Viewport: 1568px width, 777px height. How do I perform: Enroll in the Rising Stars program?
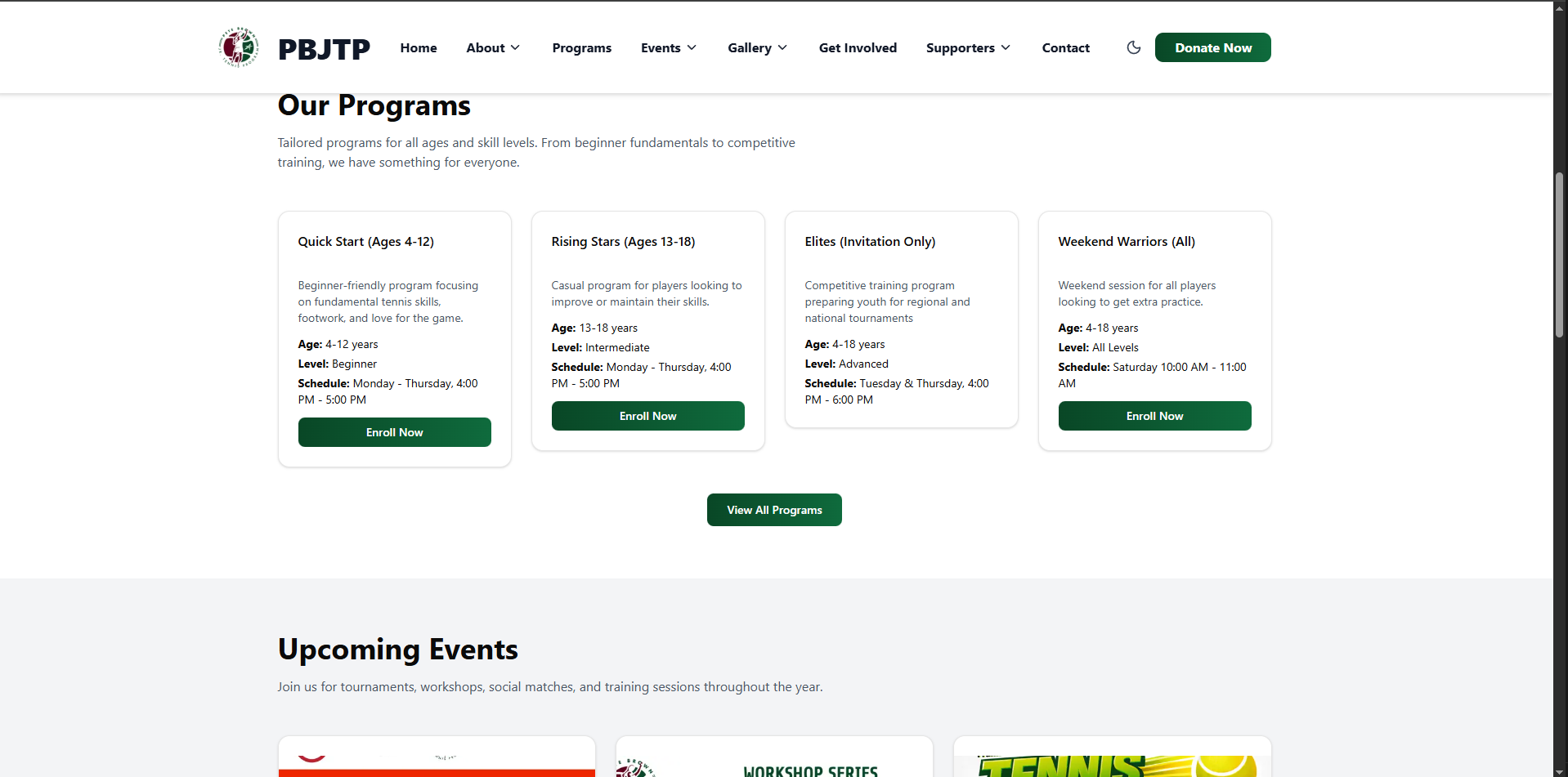tap(647, 415)
